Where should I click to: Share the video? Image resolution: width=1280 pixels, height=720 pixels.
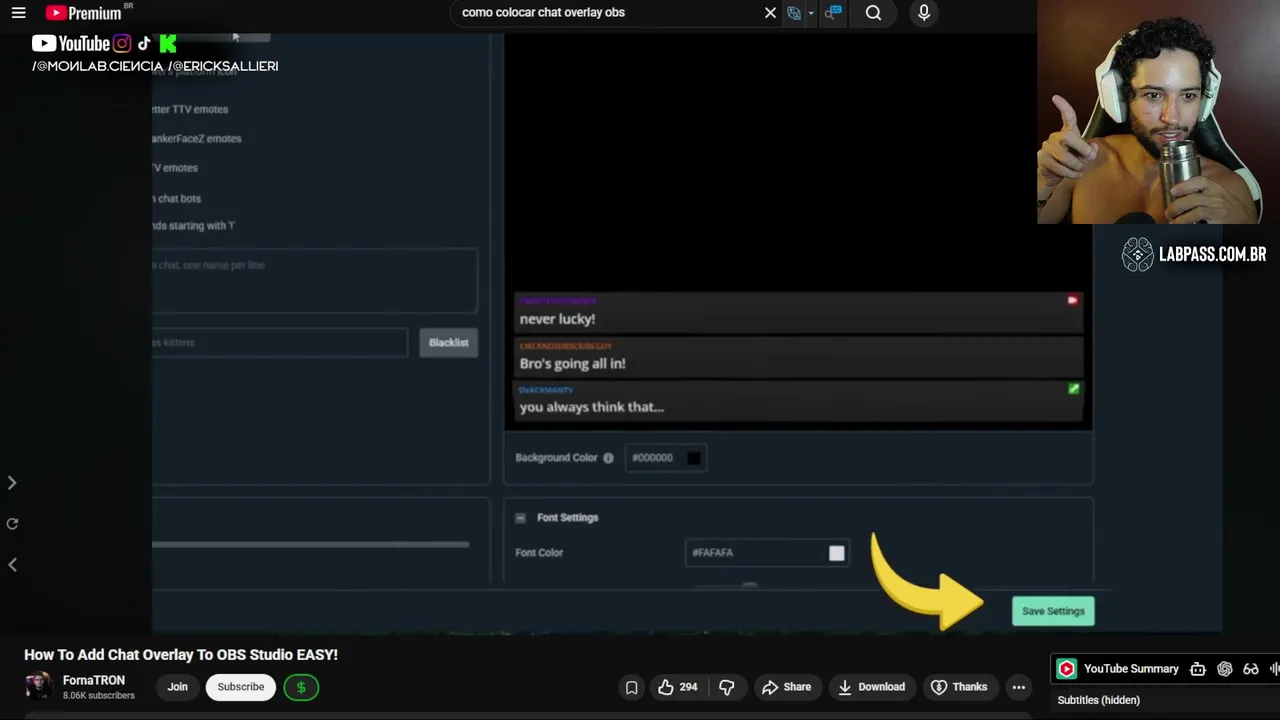coord(786,687)
